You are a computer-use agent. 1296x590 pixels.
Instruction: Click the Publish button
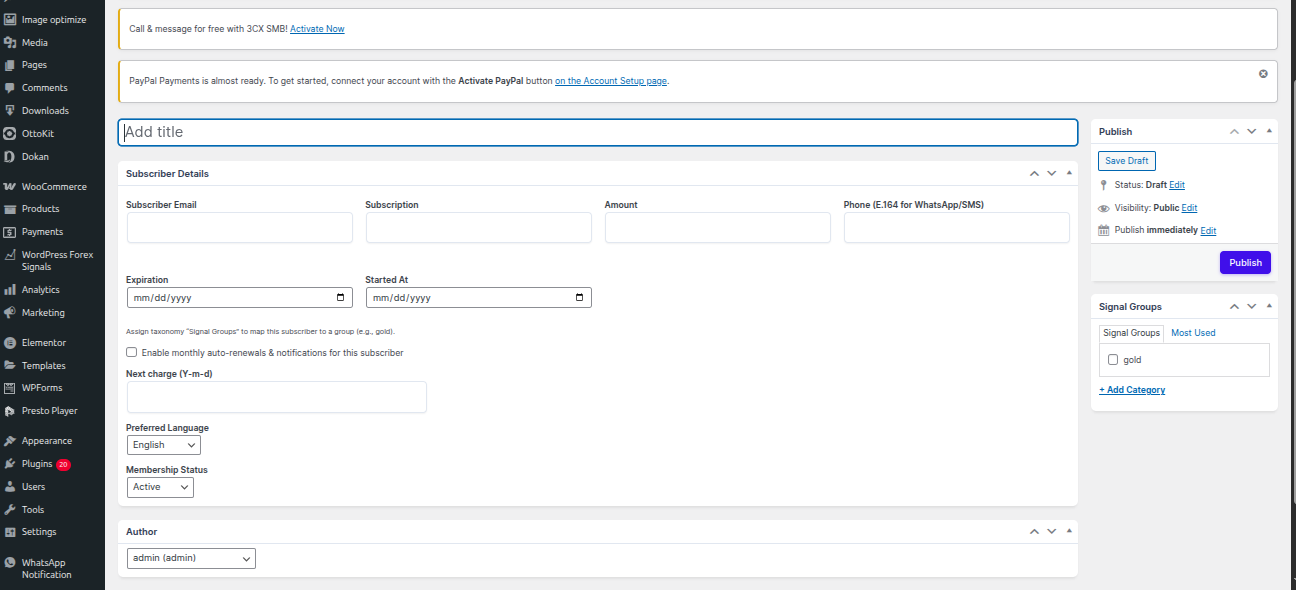[1245, 263]
